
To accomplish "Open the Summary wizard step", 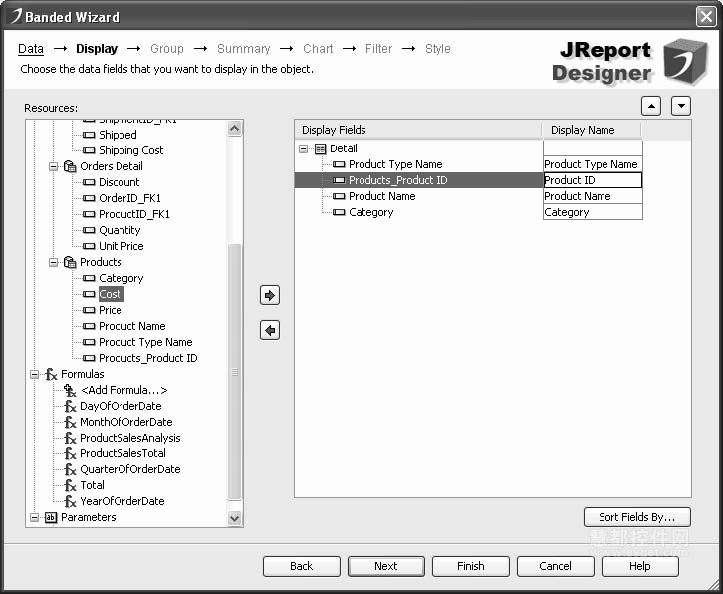I will pyautogui.click(x=243, y=49).
